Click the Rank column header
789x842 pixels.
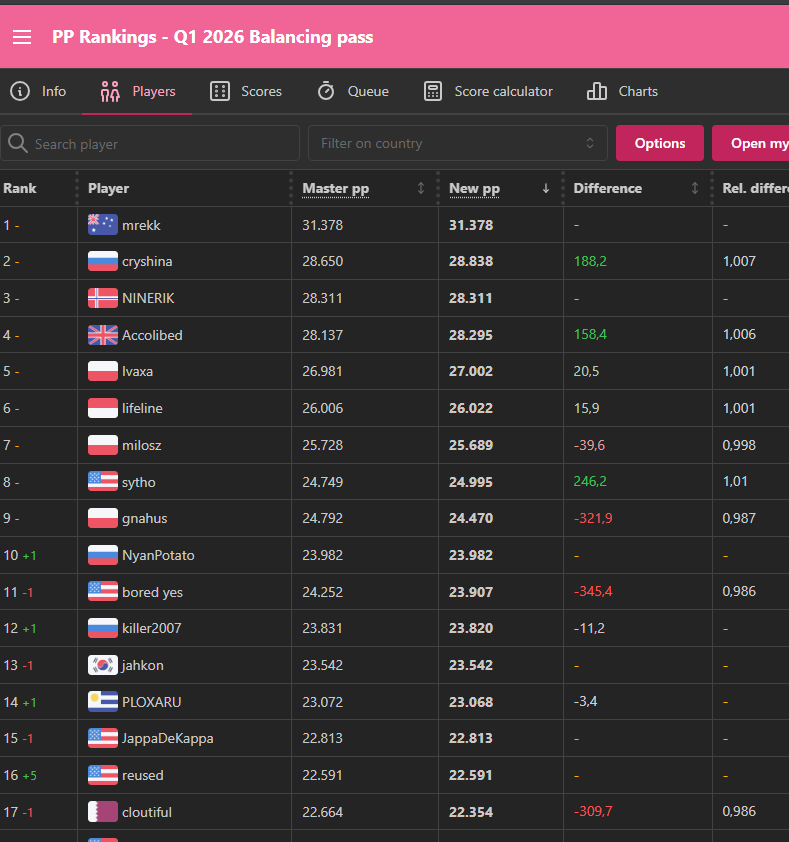(20, 188)
